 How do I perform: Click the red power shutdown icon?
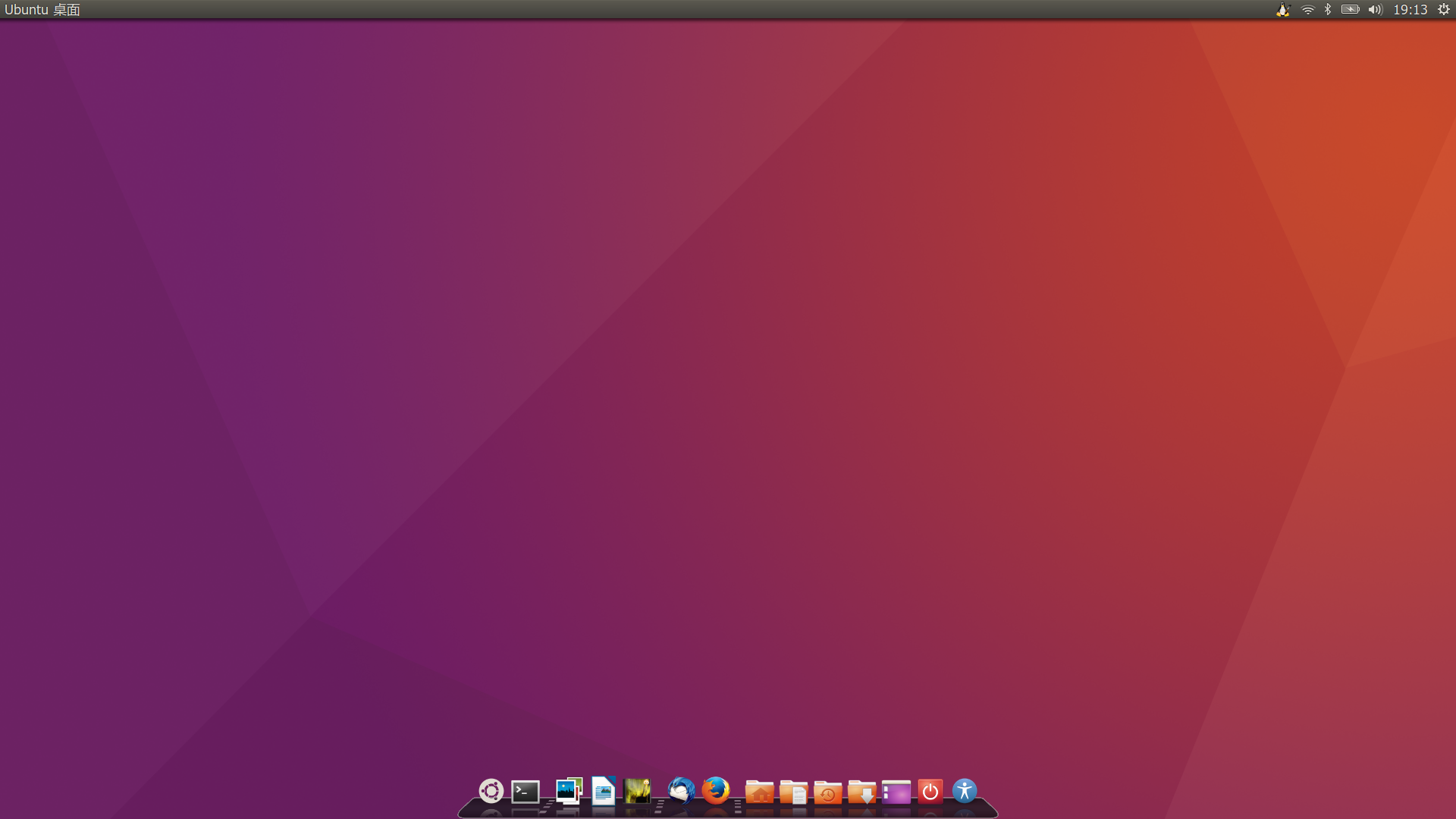tap(930, 792)
